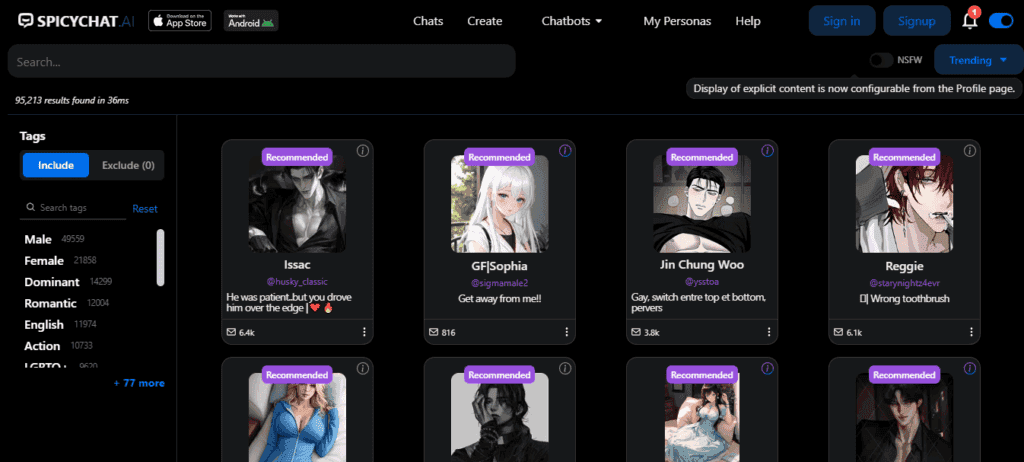1024x462 pixels.
Task: Click the App Store download badge
Action: coord(180,20)
